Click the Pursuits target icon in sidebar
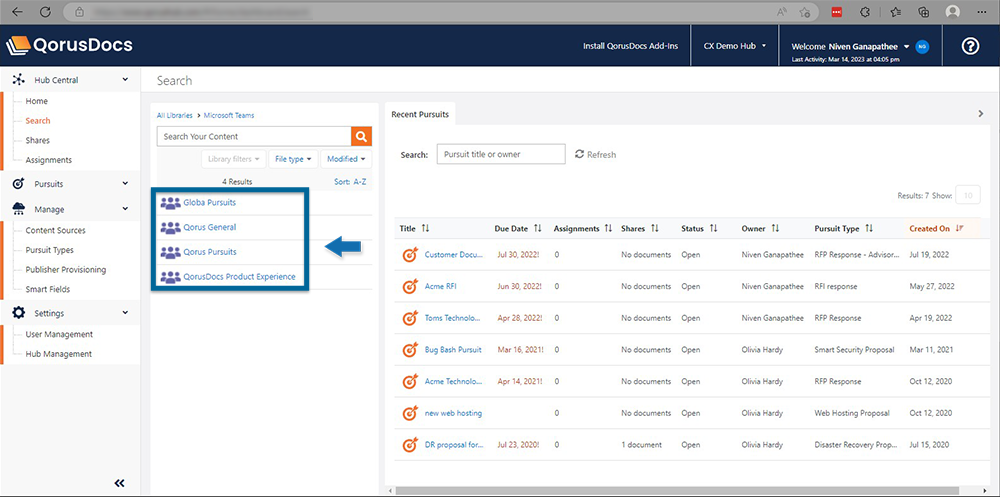 point(18,184)
